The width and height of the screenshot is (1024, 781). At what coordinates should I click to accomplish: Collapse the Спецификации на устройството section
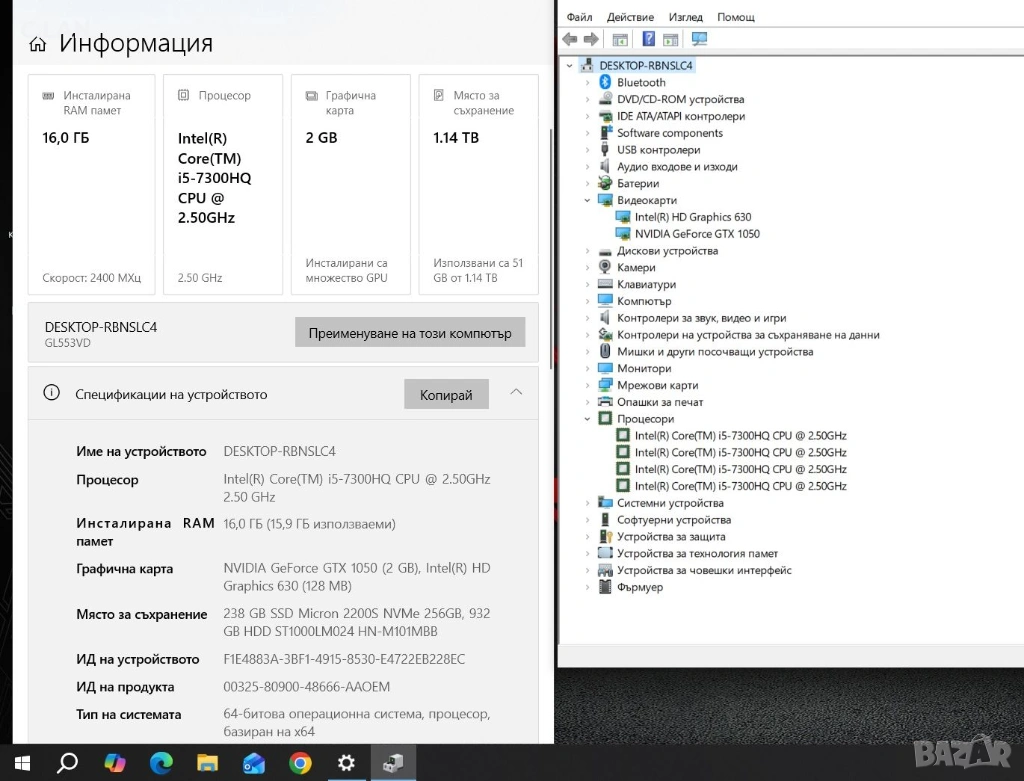coord(516,392)
